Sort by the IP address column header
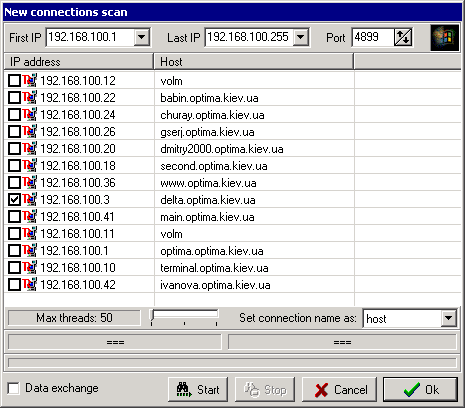The image size is (465, 408). click(79, 62)
